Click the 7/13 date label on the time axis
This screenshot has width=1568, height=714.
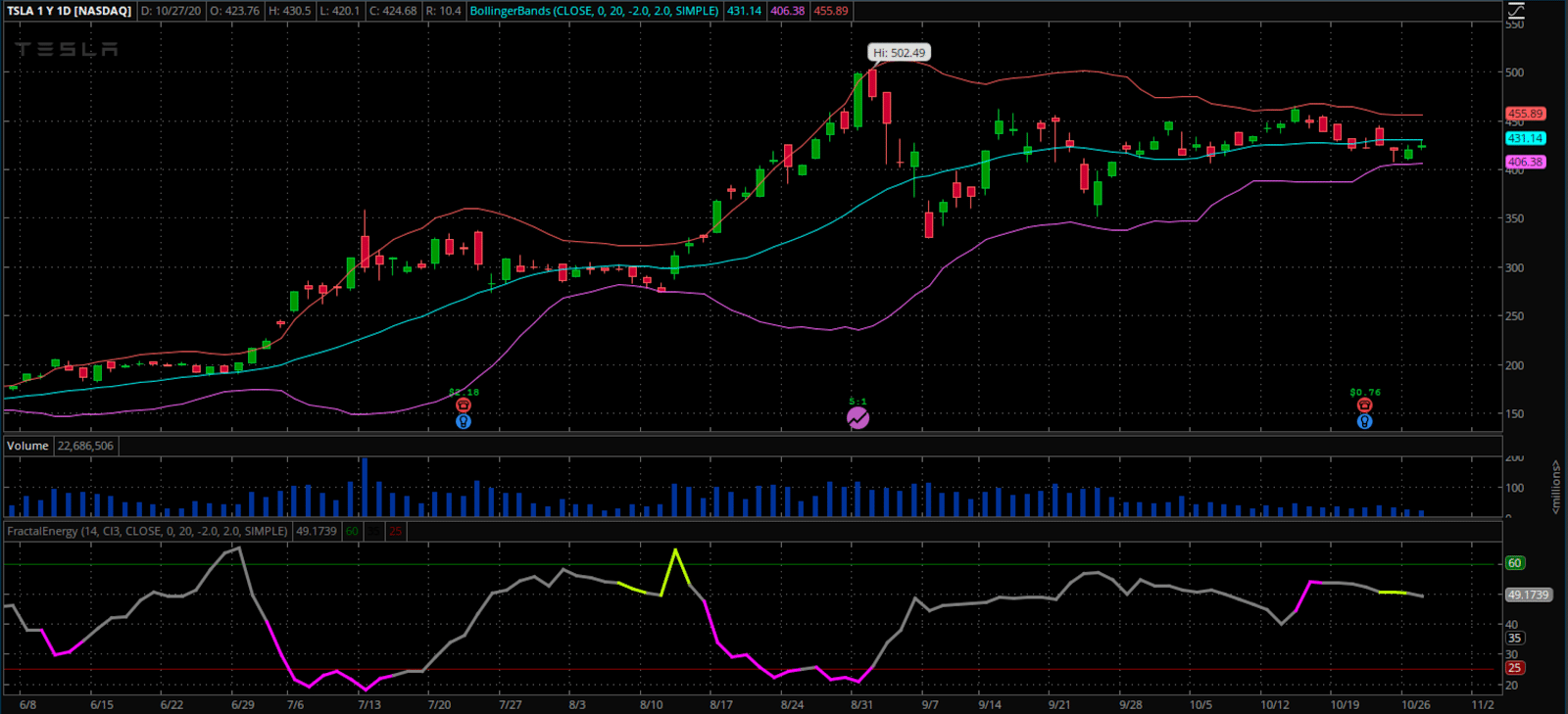point(369,704)
